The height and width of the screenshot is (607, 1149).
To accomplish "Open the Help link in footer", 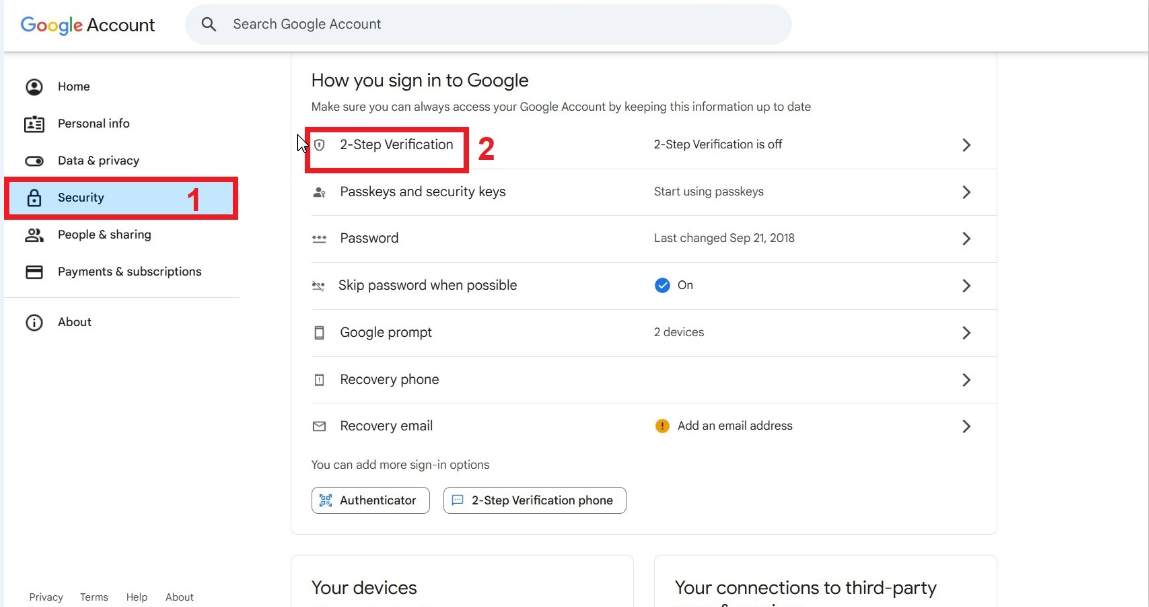I will [x=136, y=597].
